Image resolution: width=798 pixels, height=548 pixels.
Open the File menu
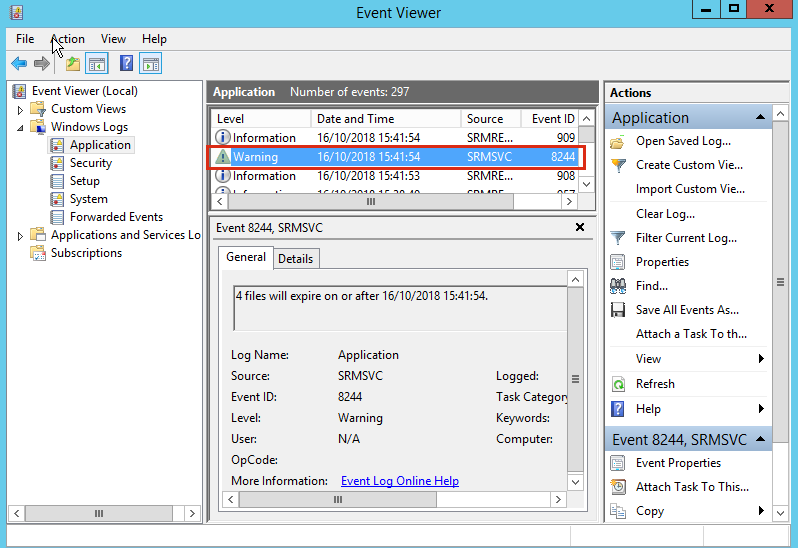(25, 39)
